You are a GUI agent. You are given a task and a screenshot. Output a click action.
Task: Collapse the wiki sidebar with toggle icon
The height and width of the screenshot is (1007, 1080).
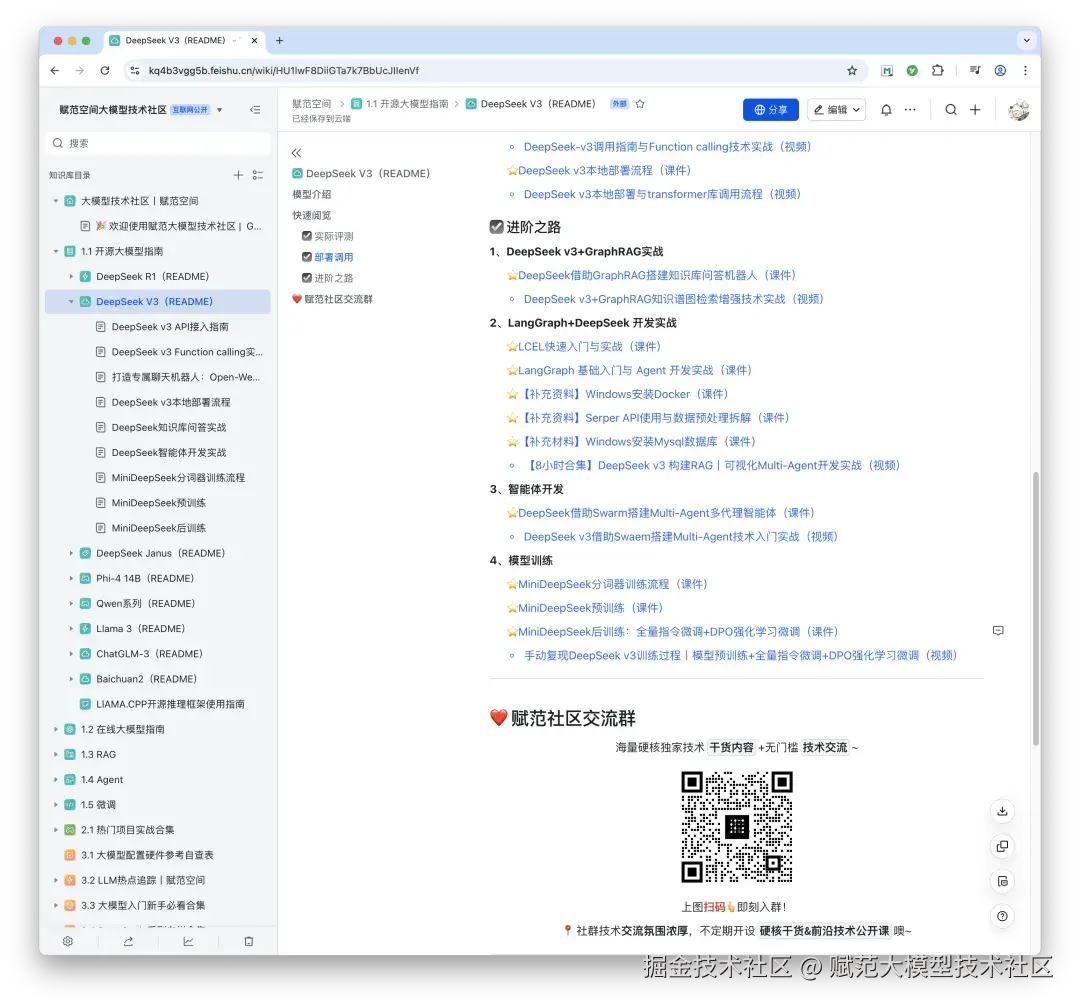(x=255, y=110)
